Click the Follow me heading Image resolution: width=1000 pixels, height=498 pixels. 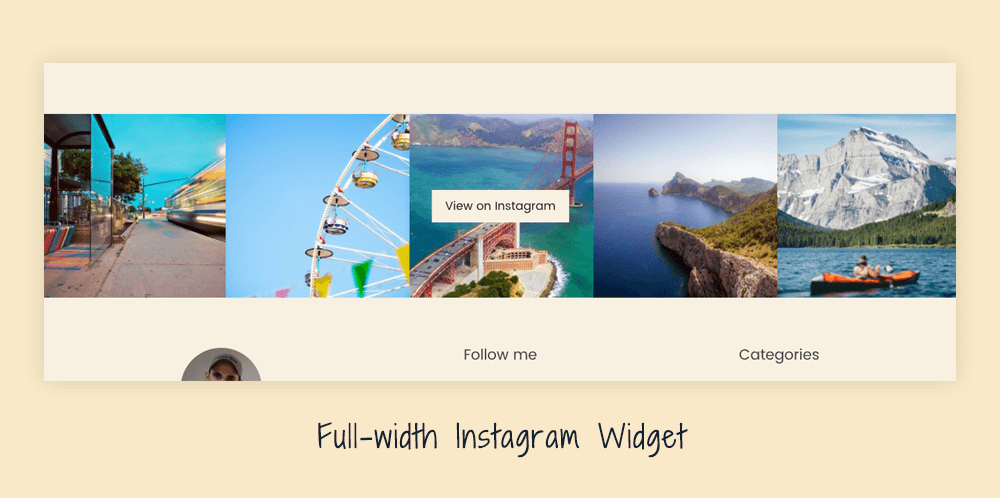click(500, 355)
